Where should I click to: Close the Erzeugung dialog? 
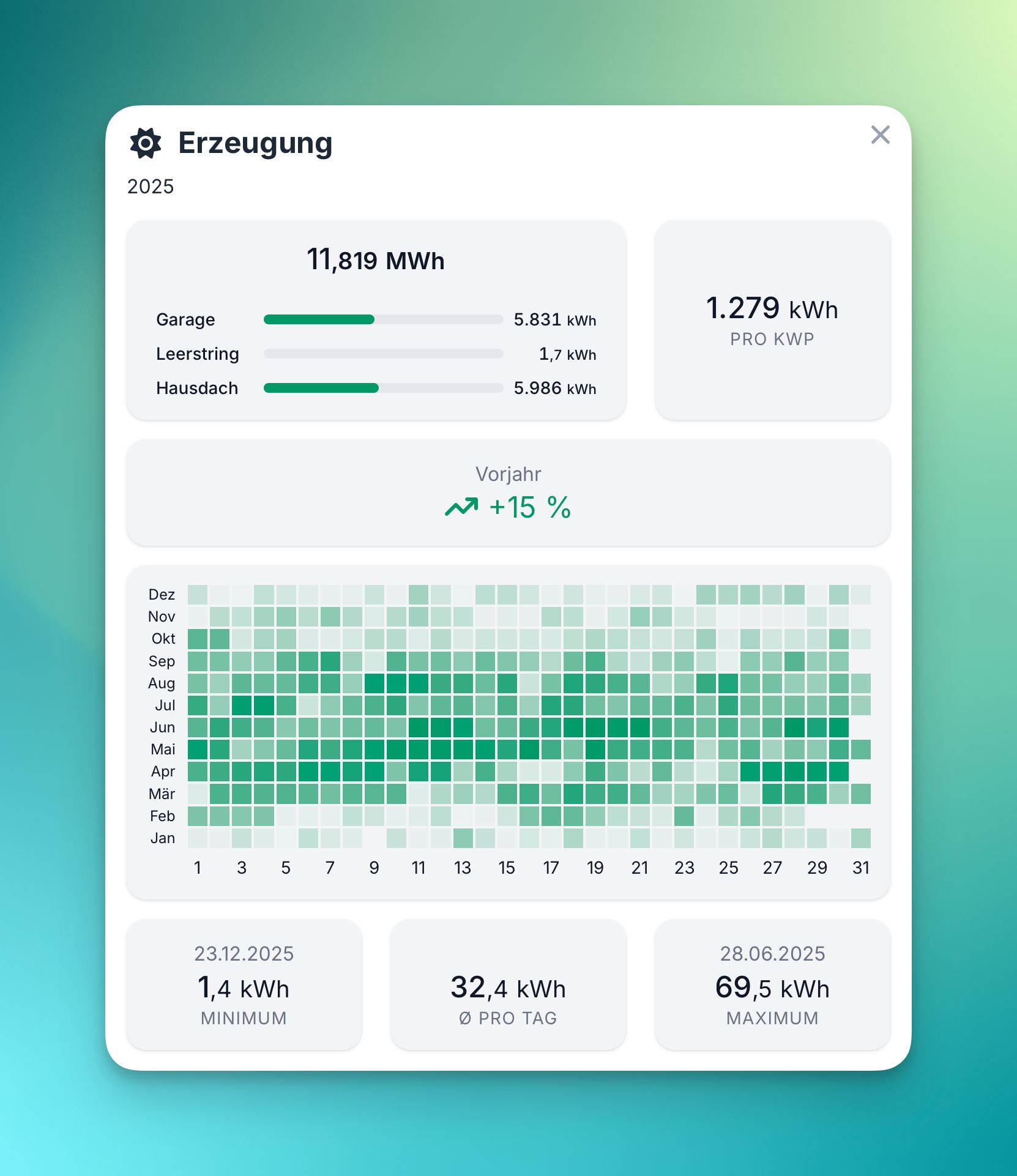pyautogui.click(x=880, y=135)
